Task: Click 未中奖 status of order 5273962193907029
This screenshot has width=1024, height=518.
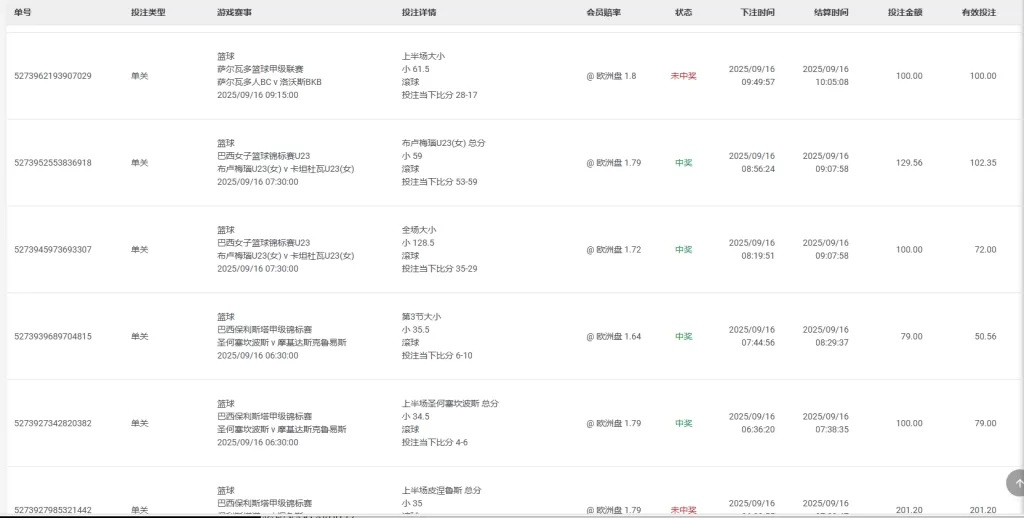Action: (683, 76)
